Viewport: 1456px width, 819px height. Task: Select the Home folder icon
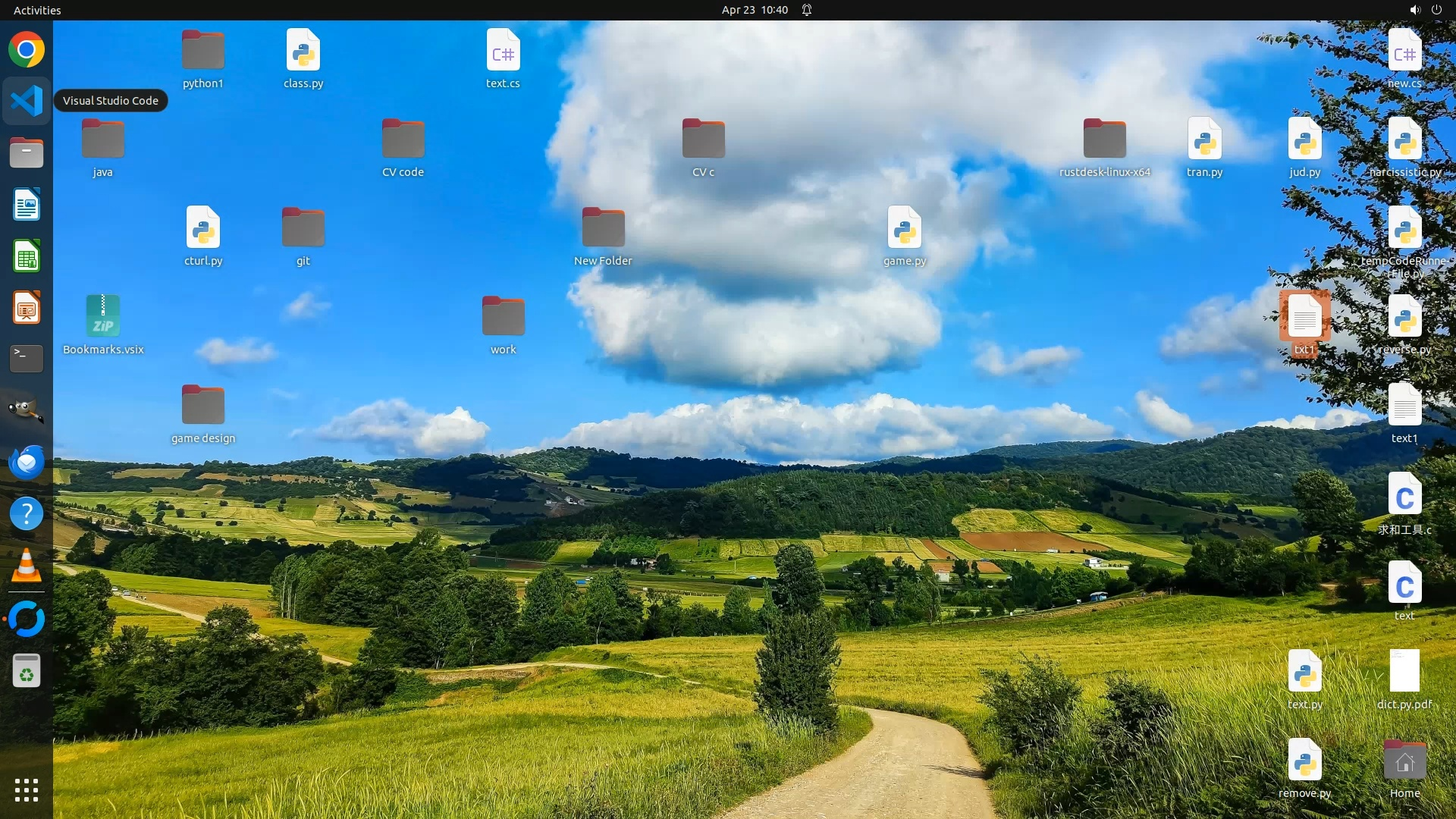point(1404,761)
